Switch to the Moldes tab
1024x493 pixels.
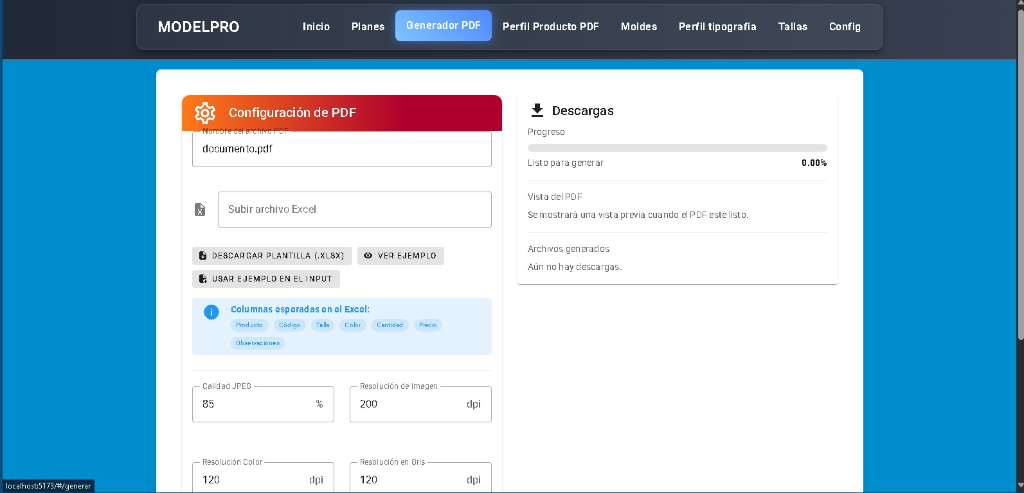(639, 27)
